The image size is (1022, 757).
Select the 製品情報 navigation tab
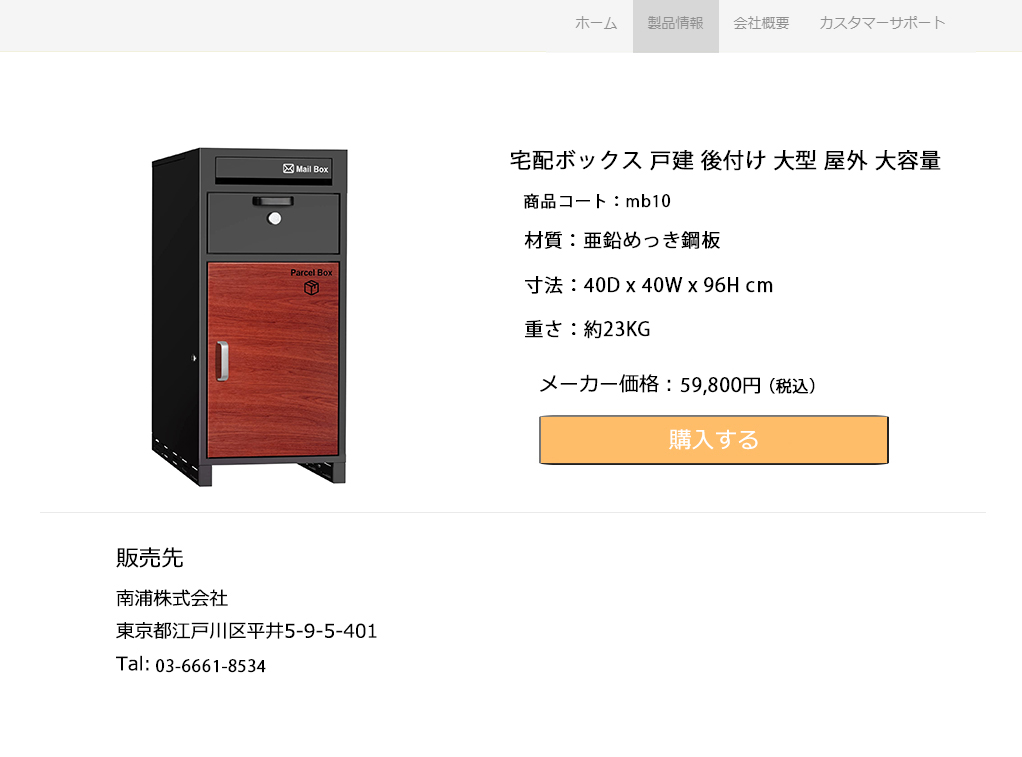[x=675, y=23]
